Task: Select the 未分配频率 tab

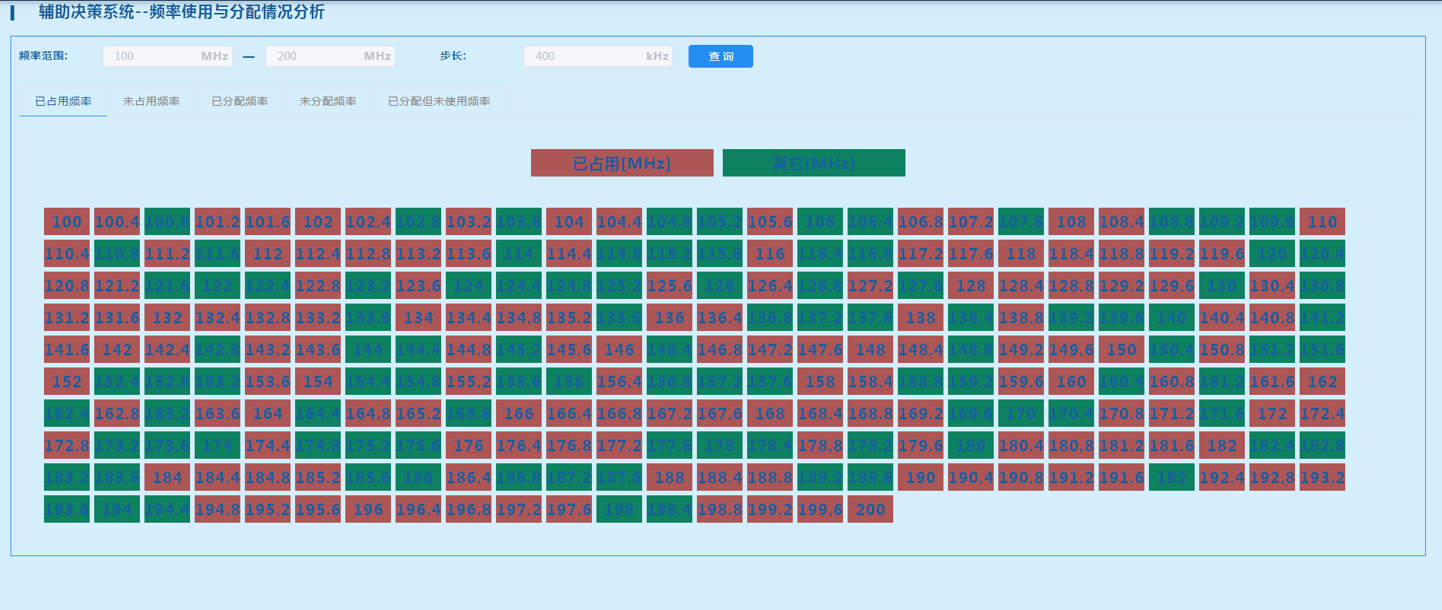Action: [327, 102]
